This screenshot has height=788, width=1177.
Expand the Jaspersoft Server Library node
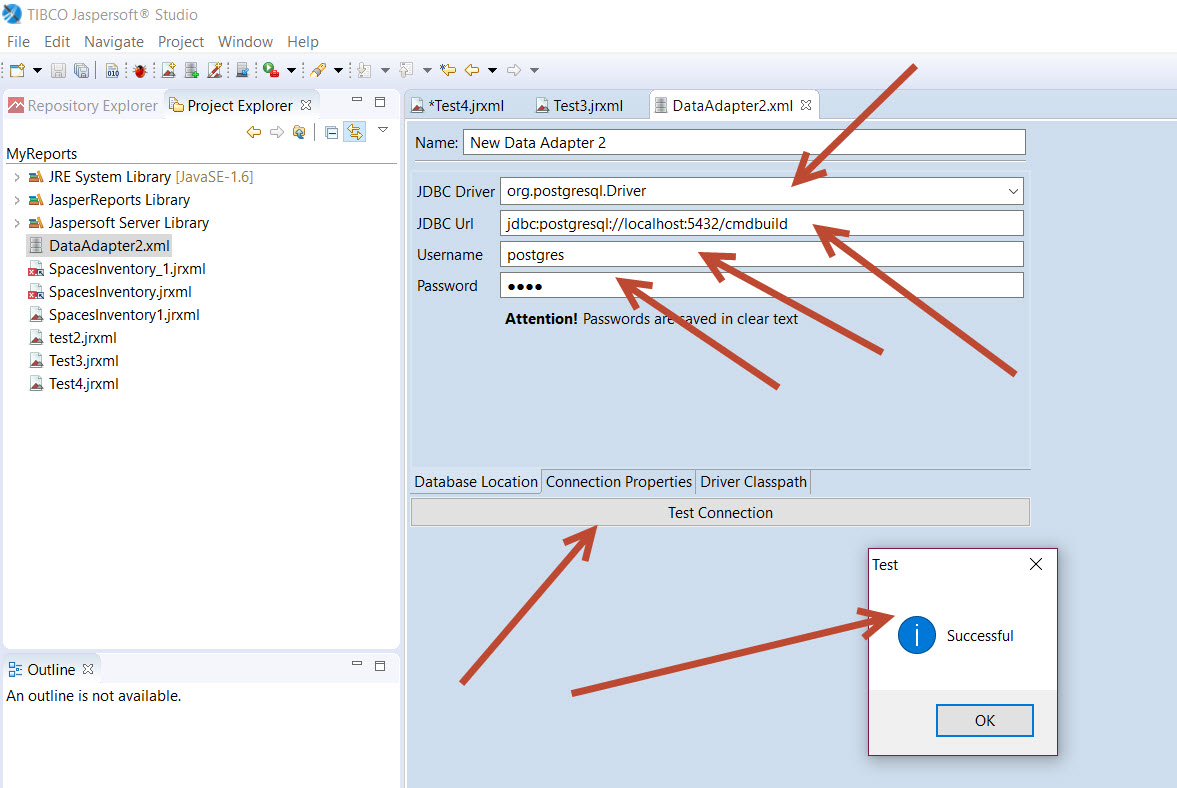tap(16, 223)
